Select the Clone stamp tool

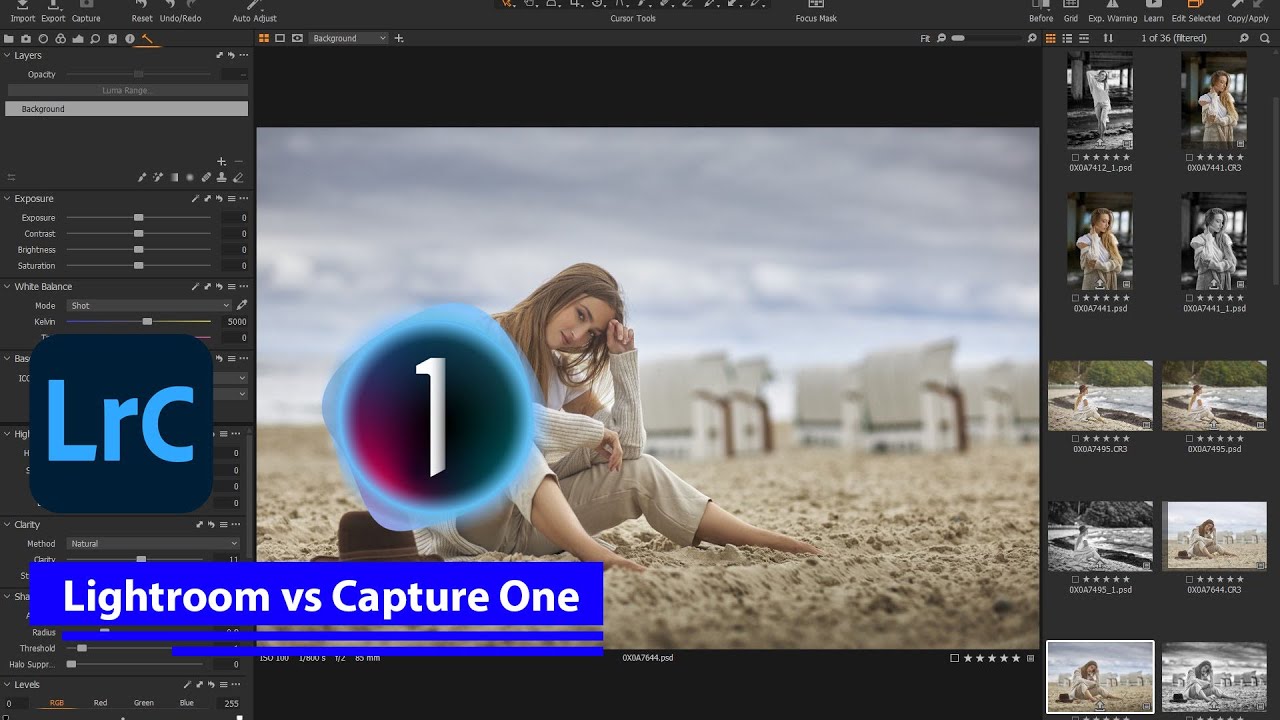[222, 177]
